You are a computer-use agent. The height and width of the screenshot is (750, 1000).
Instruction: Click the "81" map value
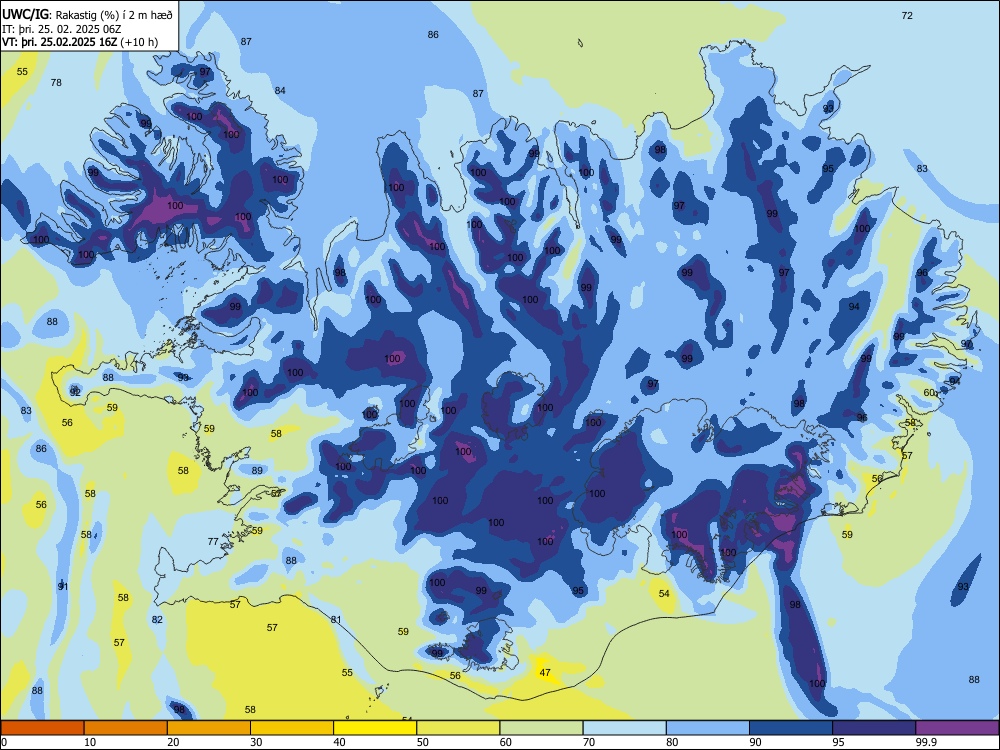click(x=336, y=619)
